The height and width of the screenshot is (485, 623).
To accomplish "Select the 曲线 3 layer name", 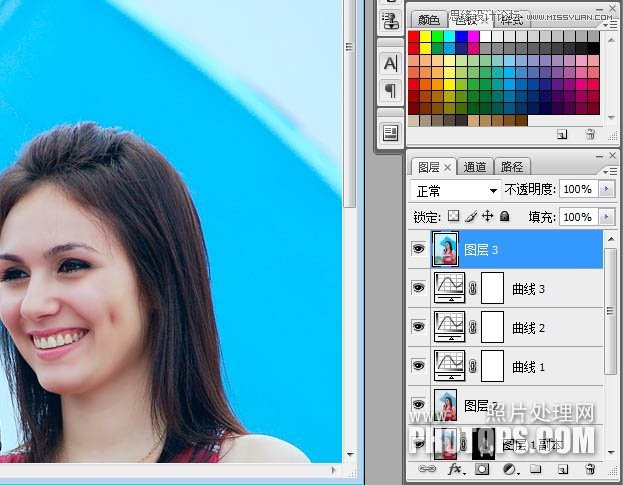I will [x=528, y=289].
